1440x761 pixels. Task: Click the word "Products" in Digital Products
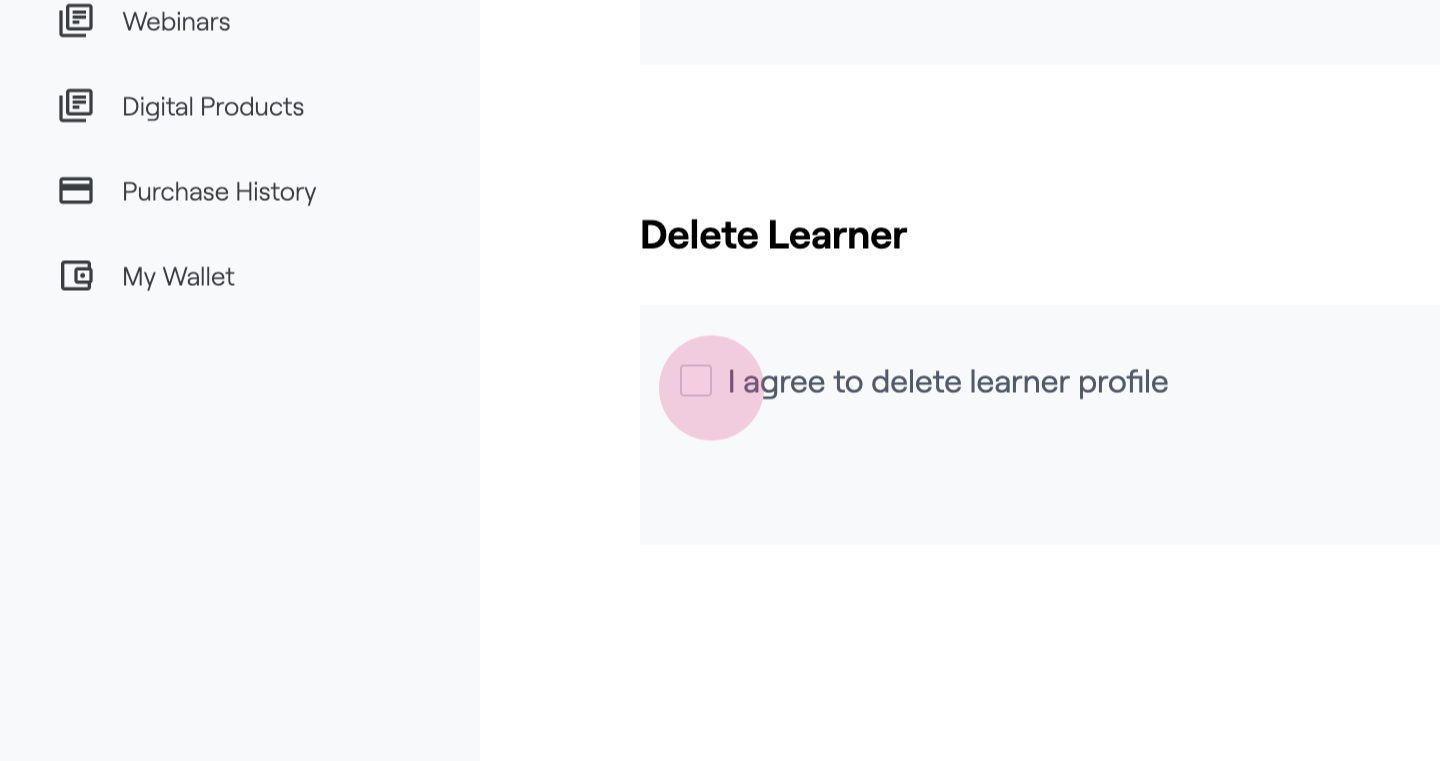click(x=252, y=106)
